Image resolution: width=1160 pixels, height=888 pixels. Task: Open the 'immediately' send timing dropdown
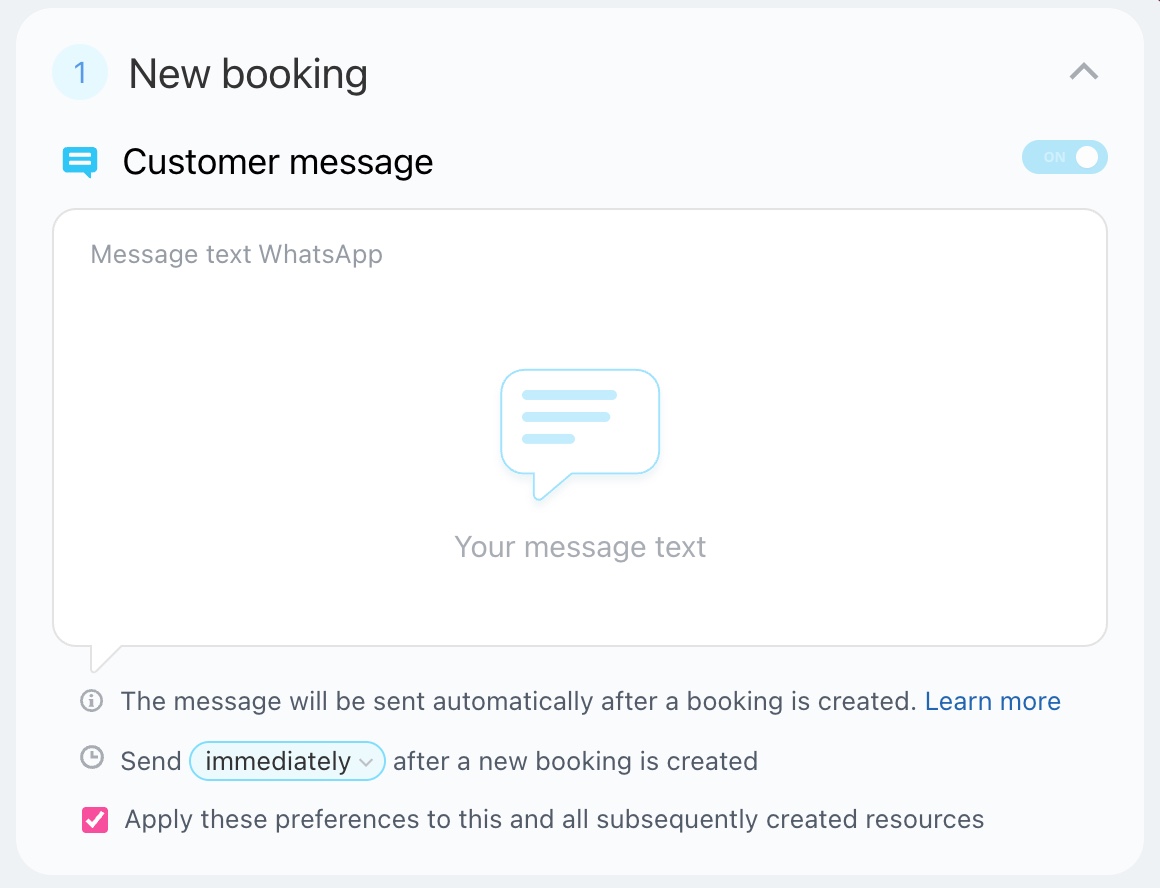coord(278,761)
